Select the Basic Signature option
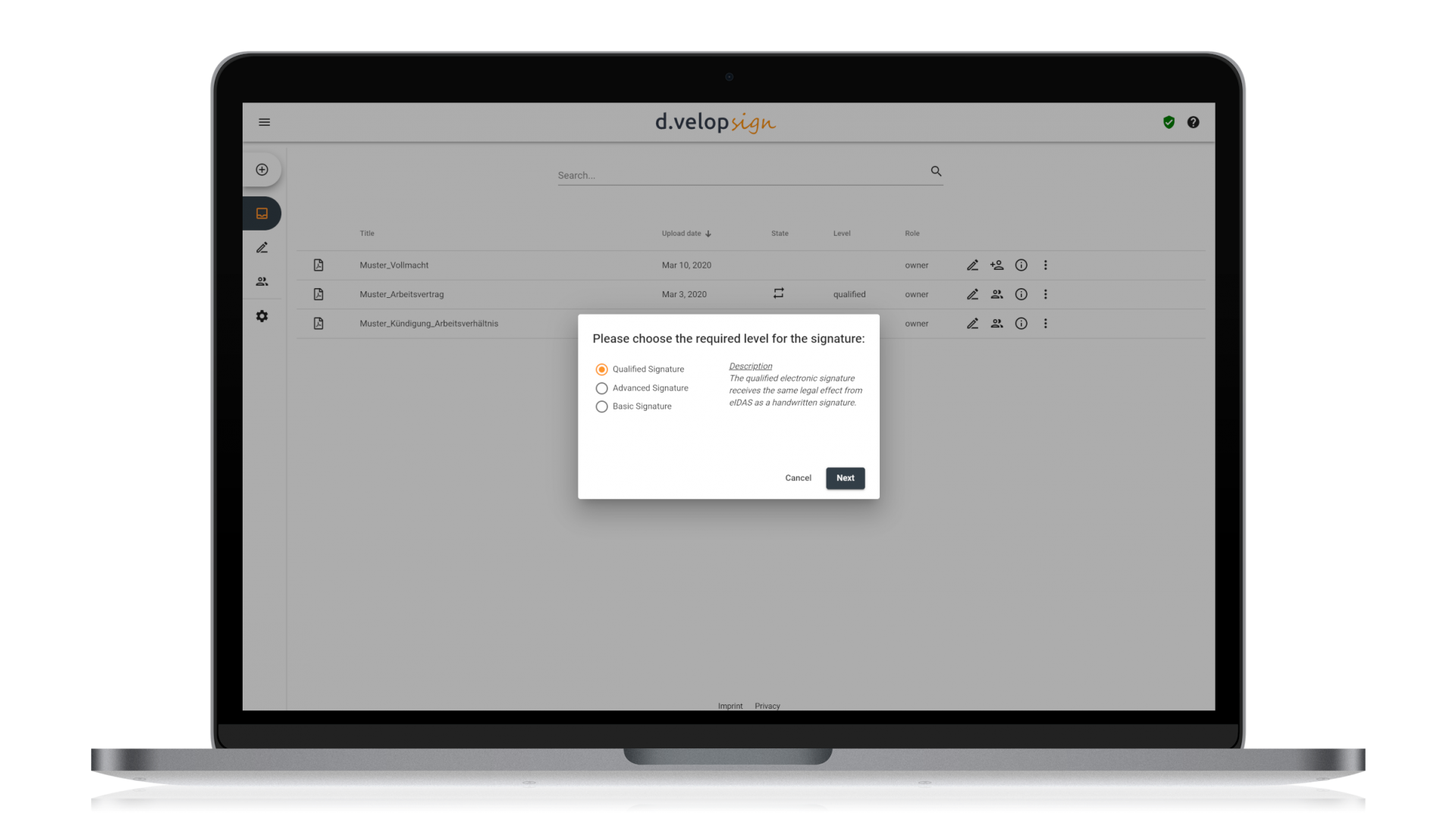 click(x=601, y=406)
